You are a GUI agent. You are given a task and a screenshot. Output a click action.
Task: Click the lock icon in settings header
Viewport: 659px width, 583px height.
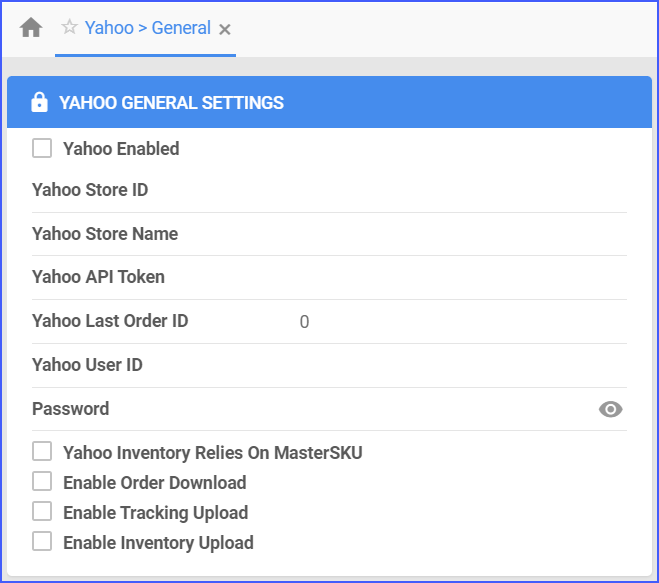[x=40, y=102]
